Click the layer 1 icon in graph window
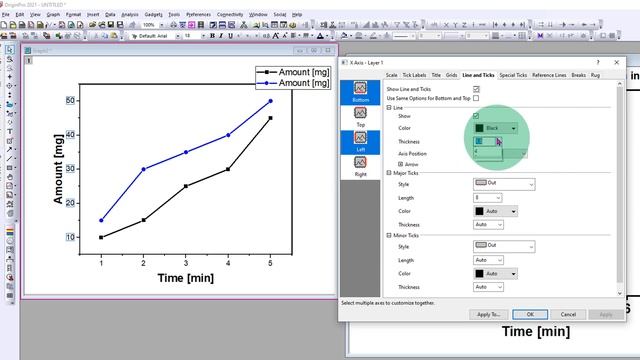This screenshot has width=640, height=360. [29, 60]
